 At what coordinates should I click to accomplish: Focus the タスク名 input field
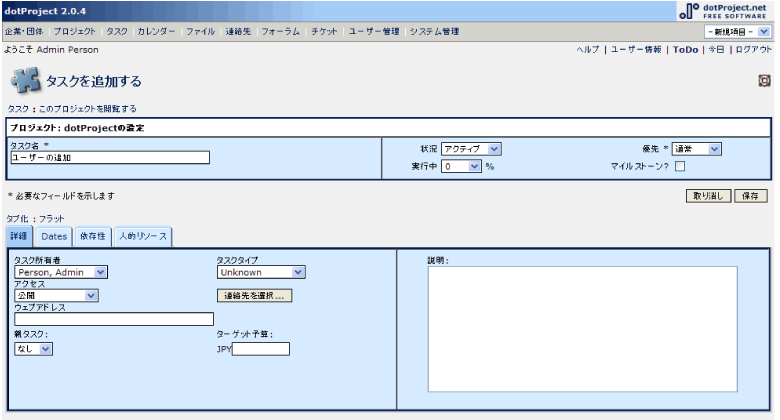coord(110,158)
